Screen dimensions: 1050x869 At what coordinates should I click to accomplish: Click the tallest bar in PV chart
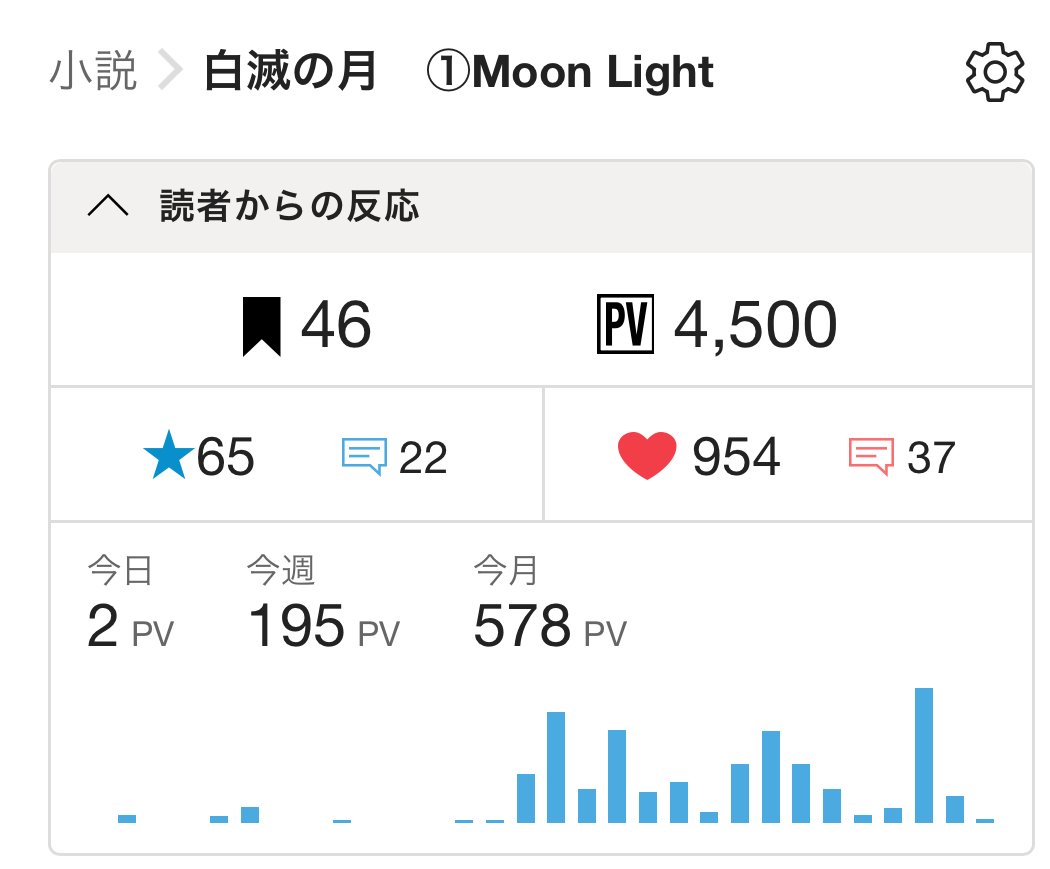coord(924,755)
